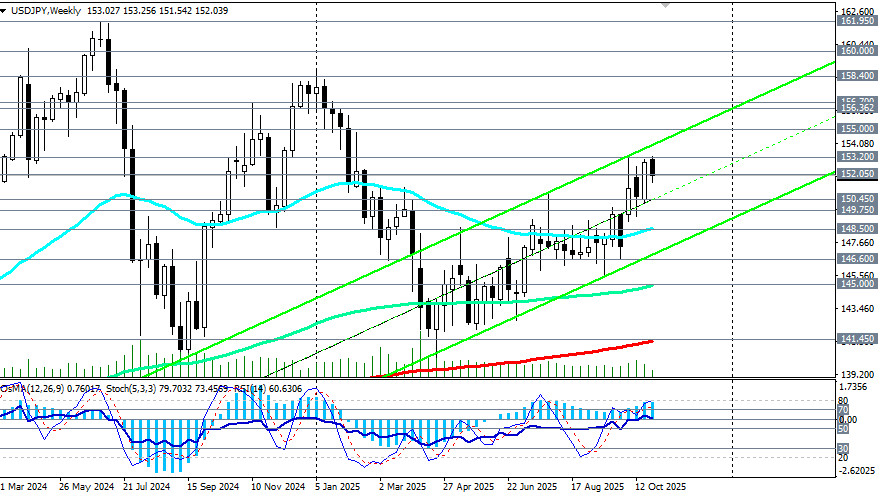This screenshot has height=498, width=880.
Task: Select the indicator level 50 label
Action: tap(843, 429)
